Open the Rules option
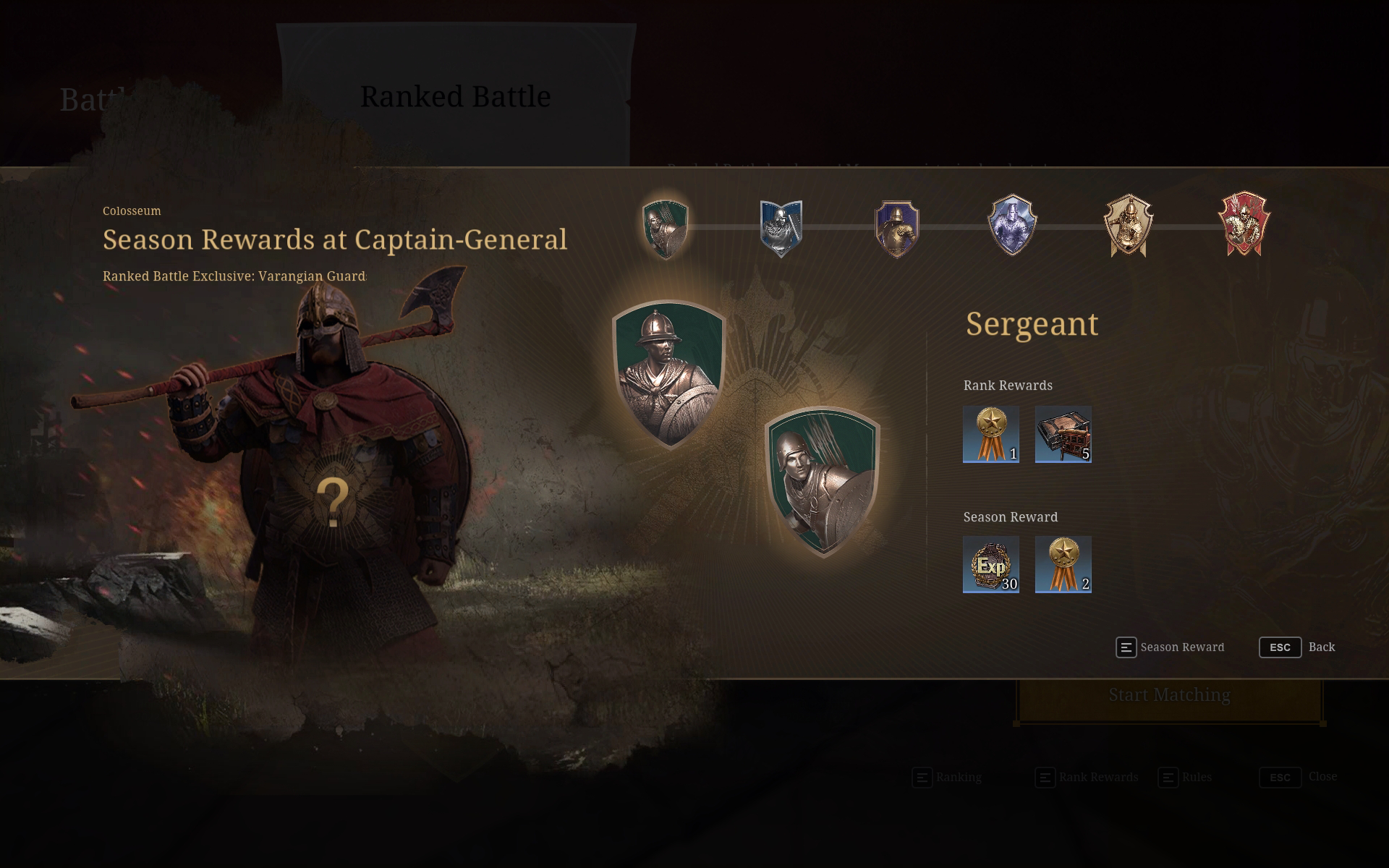This screenshot has width=1389, height=868. click(x=1185, y=778)
